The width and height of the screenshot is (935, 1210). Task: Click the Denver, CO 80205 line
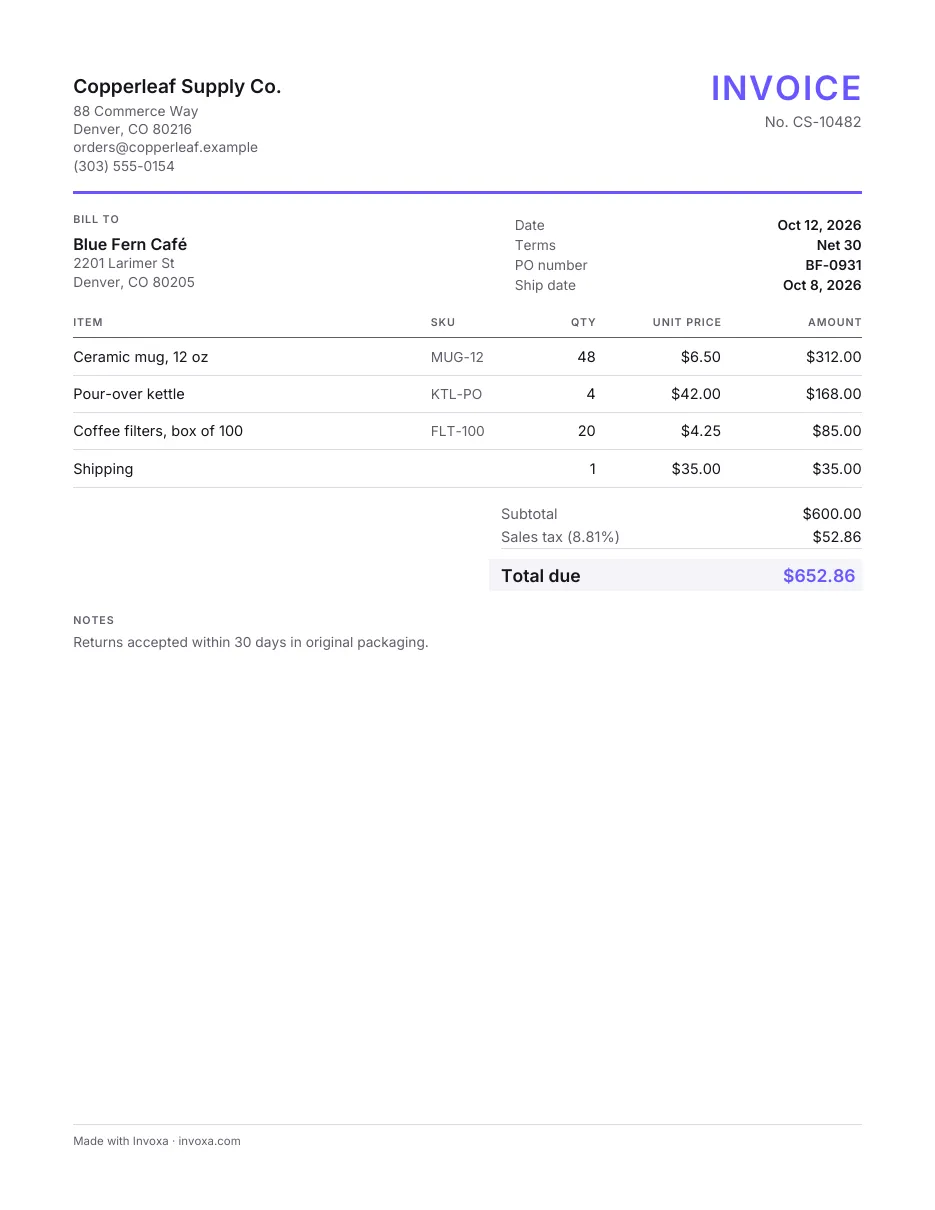click(x=134, y=282)
